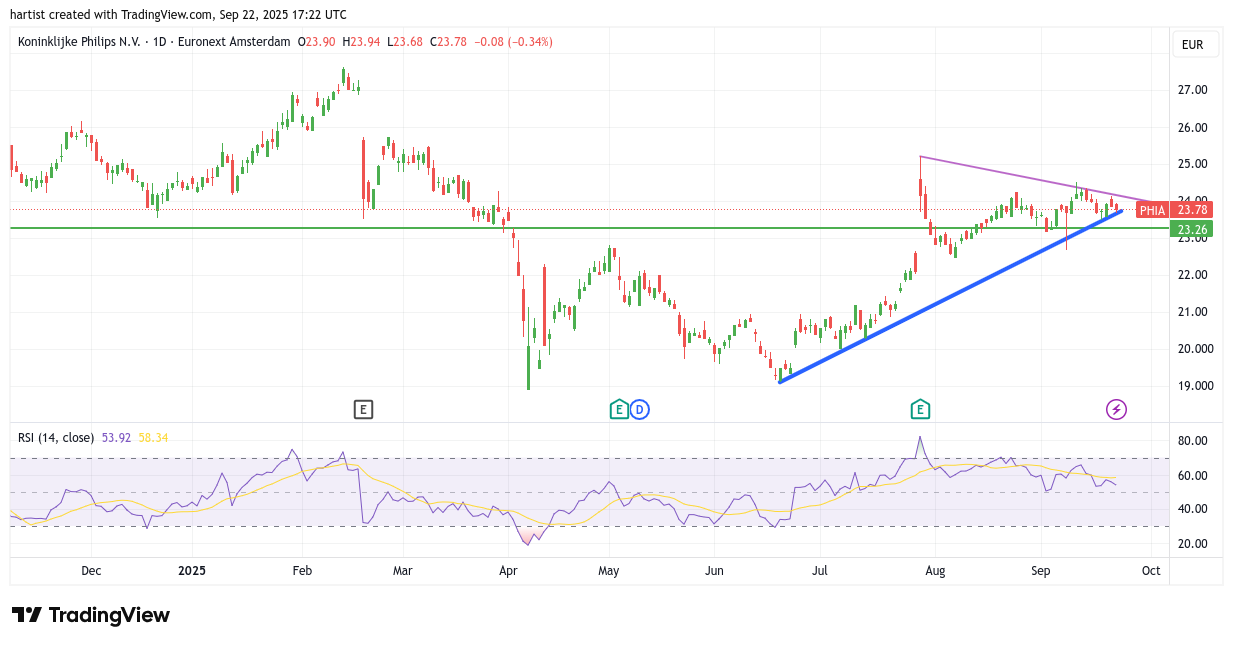Click the bold 2025 year label
The height and width of the screenshot is (645, 1233).
click(x=191, y=571)
